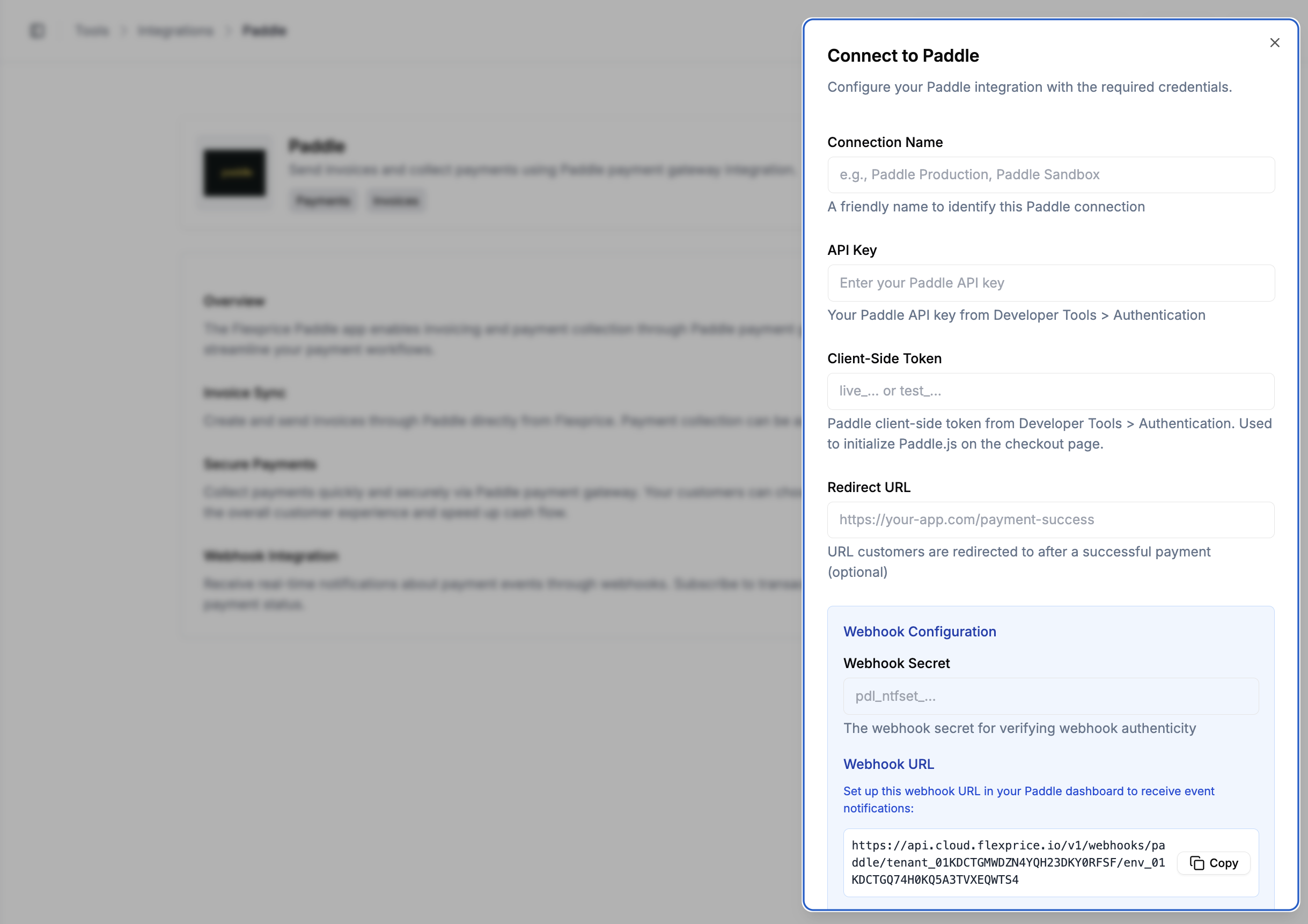This screenshot has height=924, width=1308.
Task: Click the Paddle logo thumbnail in background page
Action: [x=234, y=173]
